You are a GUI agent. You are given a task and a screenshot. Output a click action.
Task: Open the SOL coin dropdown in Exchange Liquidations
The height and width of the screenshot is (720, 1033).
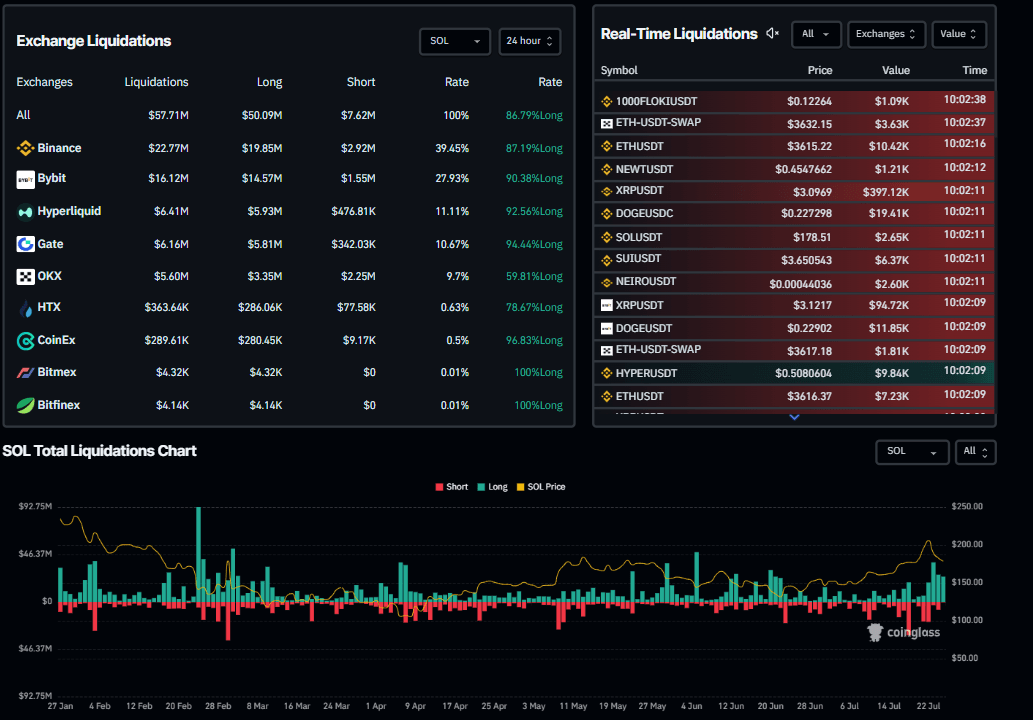click(x=455, y=41)
